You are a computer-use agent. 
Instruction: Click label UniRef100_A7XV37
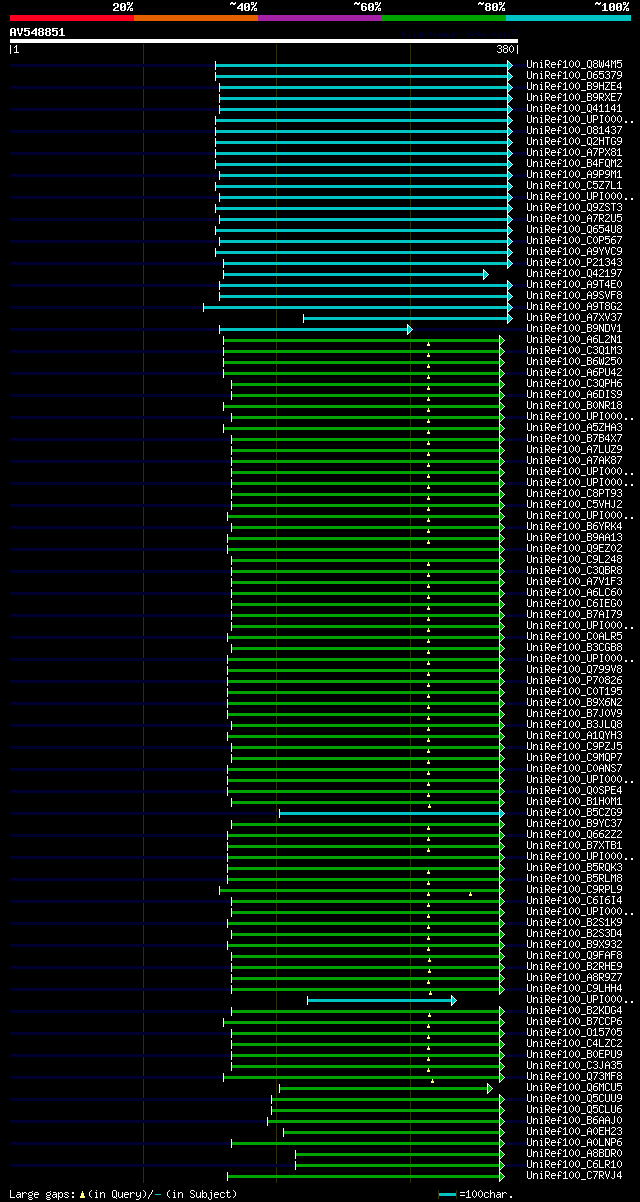(x=575, y=317)
